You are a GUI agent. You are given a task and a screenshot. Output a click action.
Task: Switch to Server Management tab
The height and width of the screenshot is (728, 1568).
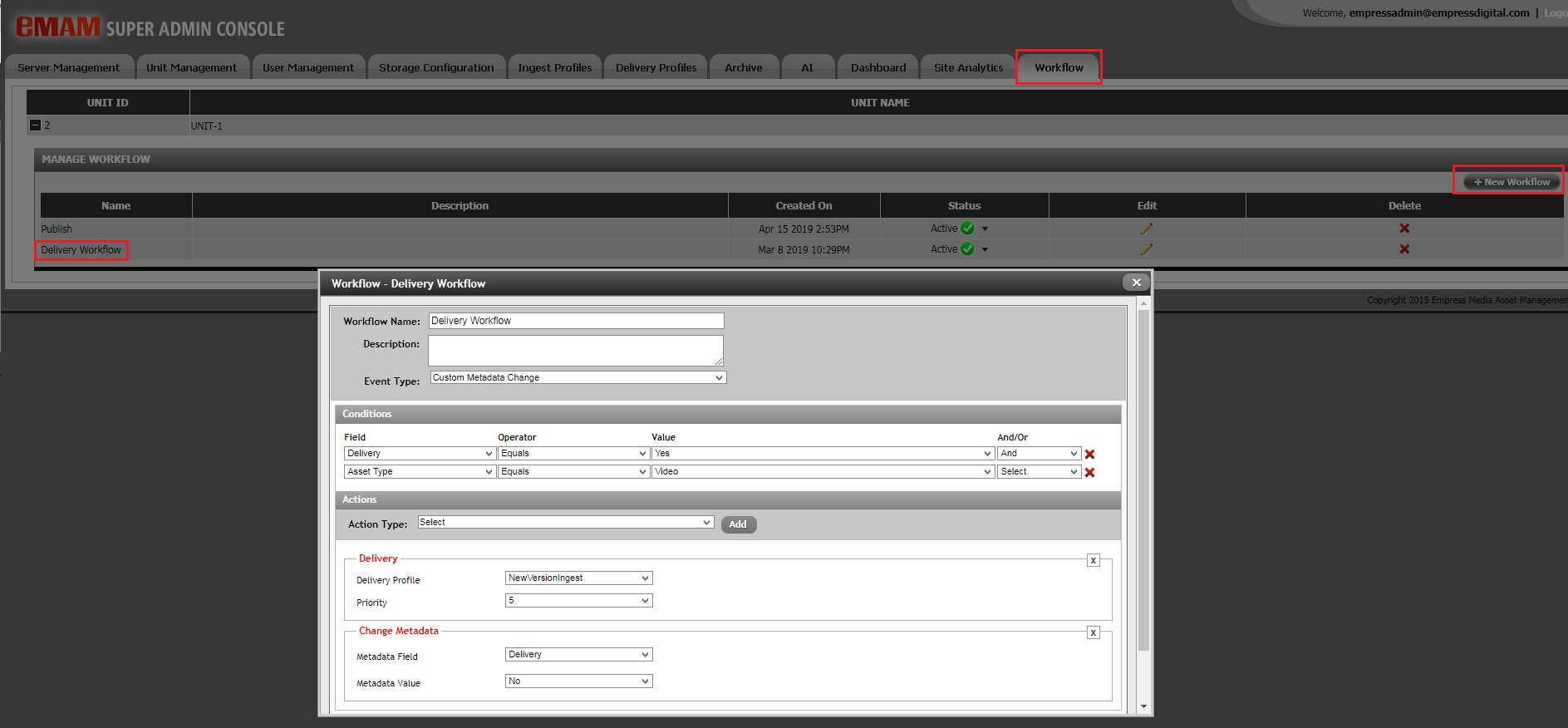click(68, 67)
